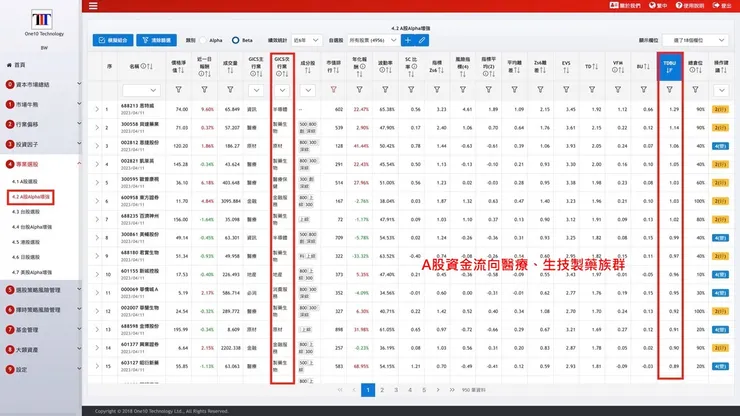Switch language via 繁中 in top bar
The height and width of the screenshot is (416, 740).
coord(658,6)
